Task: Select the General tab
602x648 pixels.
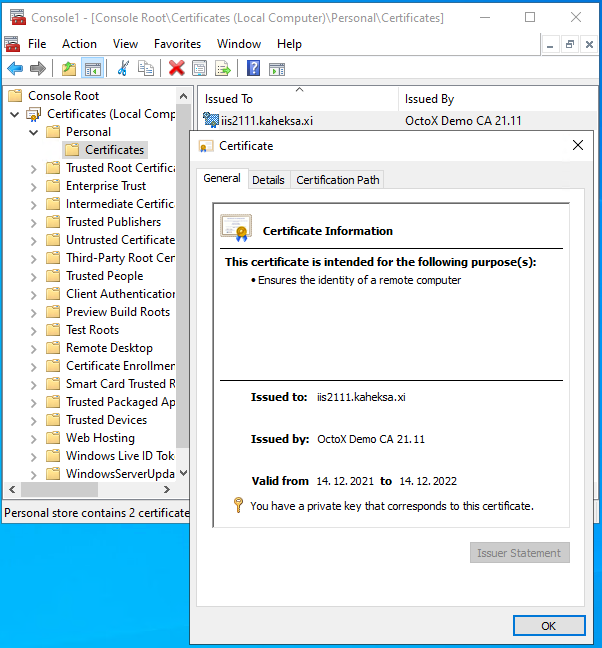Action: (x=222, y=178)
